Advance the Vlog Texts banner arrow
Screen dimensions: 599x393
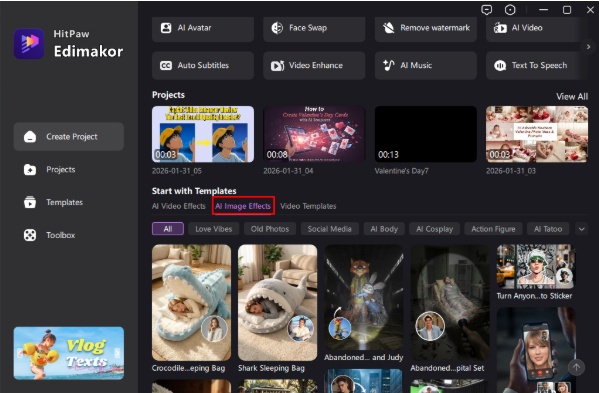(117, 353)
